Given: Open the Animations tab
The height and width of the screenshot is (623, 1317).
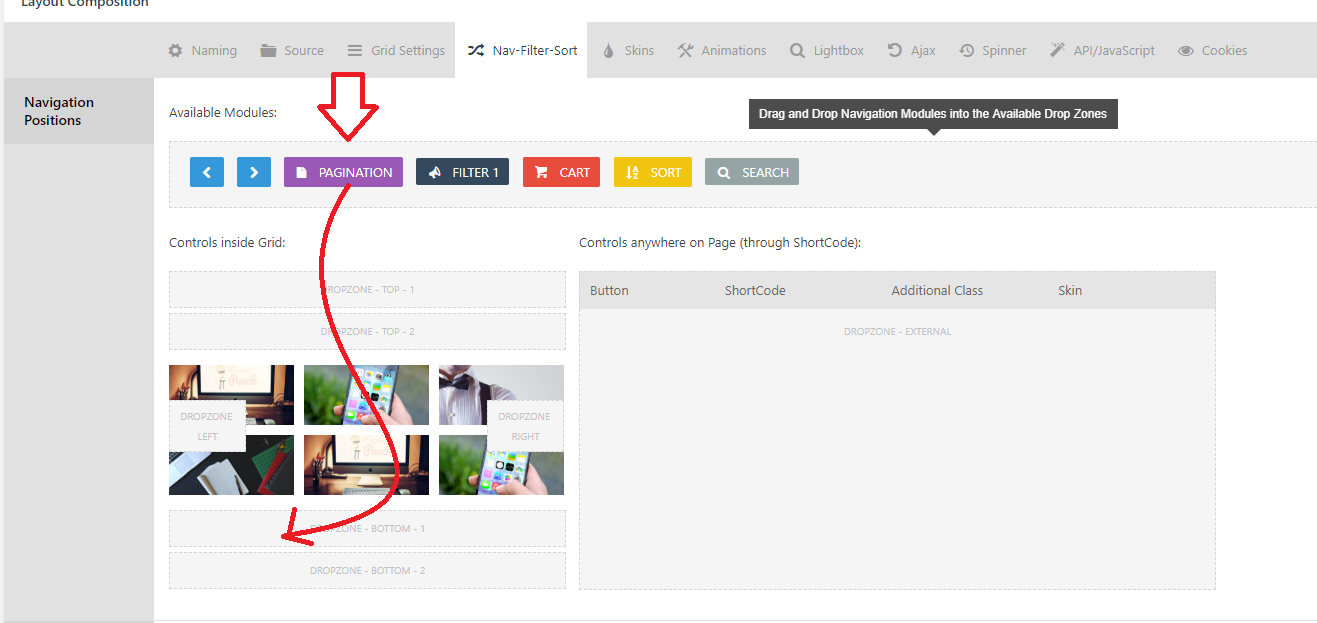Looking at the screenshot, I should tap(721, 50).
